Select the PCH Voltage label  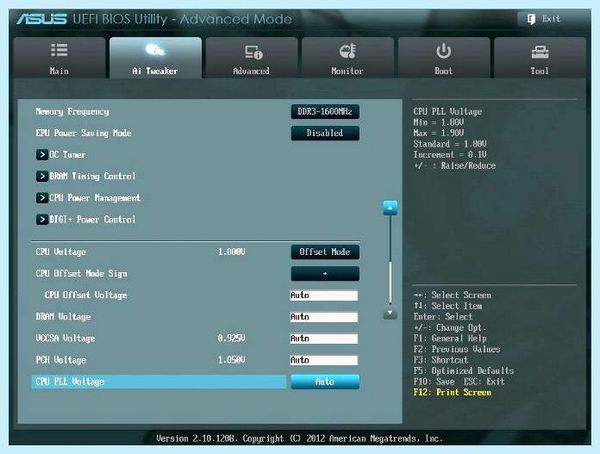coord(60,360)
